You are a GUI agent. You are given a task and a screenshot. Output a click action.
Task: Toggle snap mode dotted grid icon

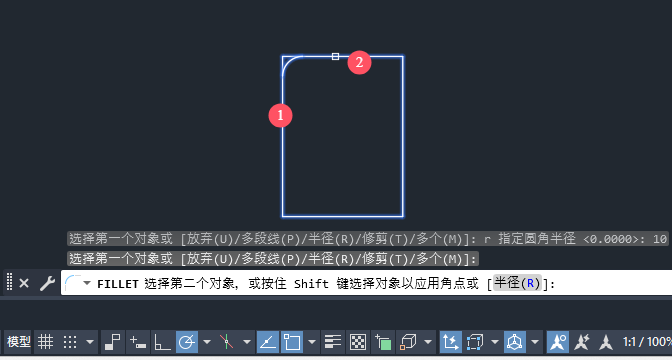point(70,342)
